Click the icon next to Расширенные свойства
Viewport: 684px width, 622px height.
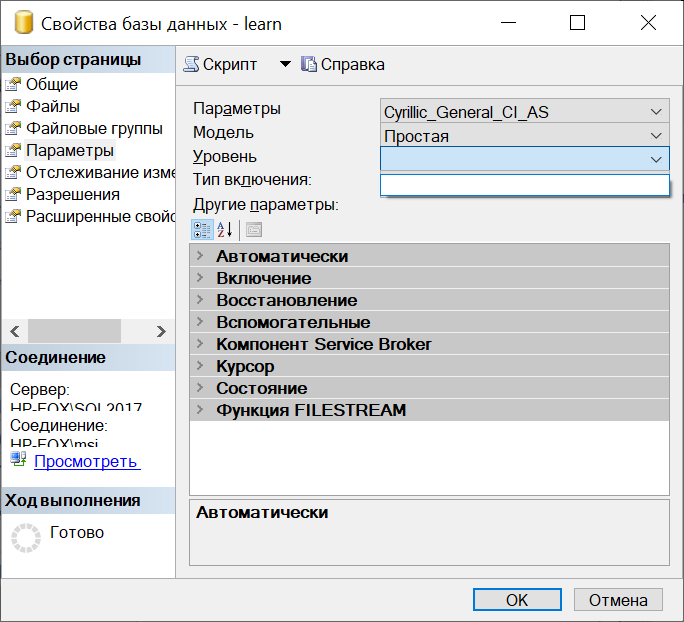point(13,216)
